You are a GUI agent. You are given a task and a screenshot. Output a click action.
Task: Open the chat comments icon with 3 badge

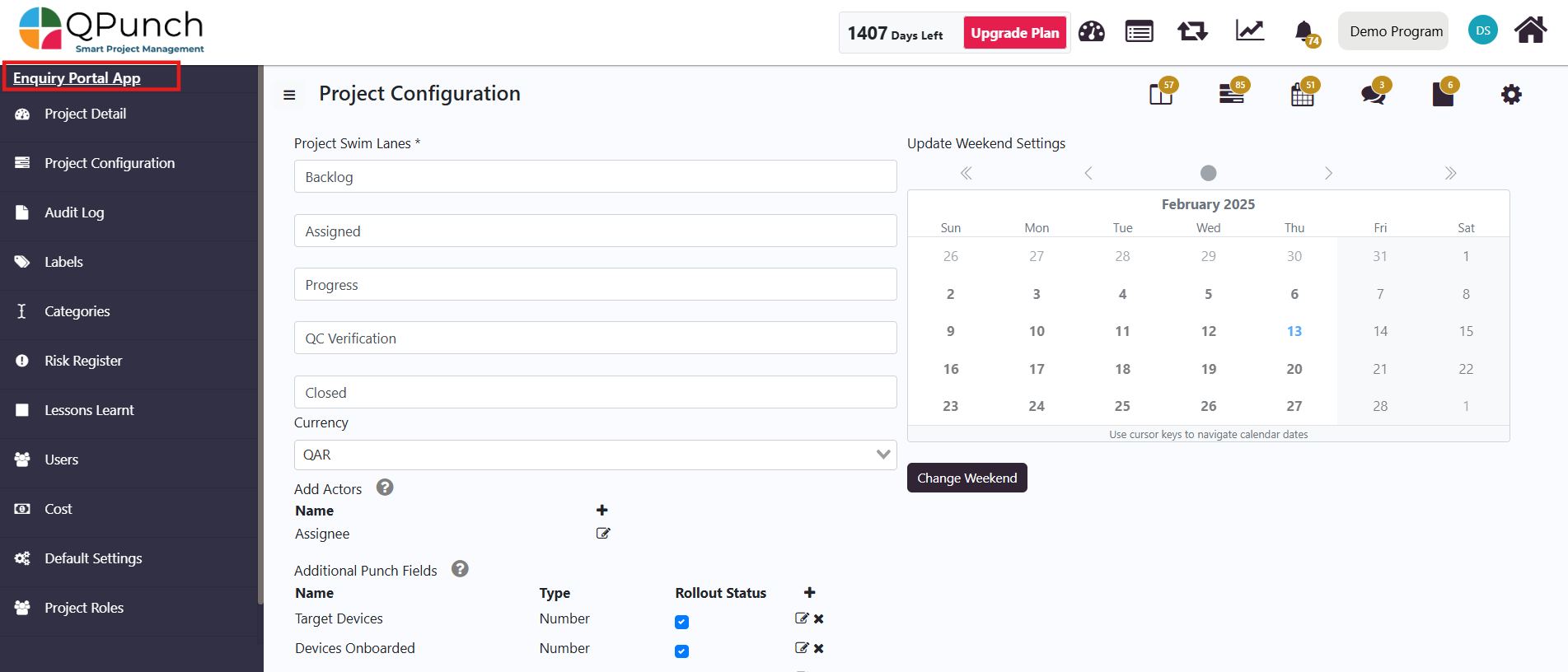[1374, 92]
